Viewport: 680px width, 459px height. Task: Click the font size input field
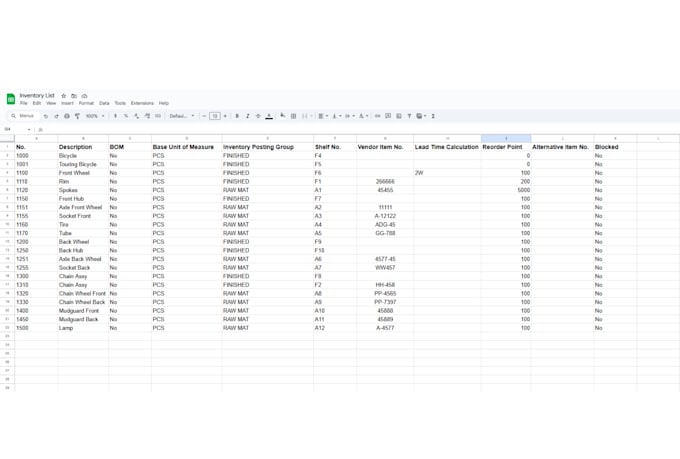(215, 116)
